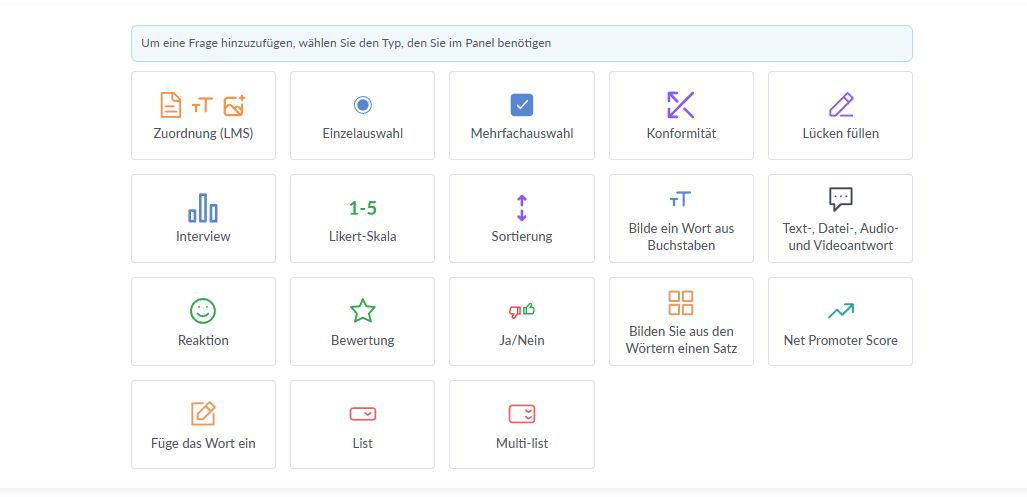Add Bilde ein Wort aus Buchstaben question
This screenshot has width=1027, height=497.
pos(681,218)
